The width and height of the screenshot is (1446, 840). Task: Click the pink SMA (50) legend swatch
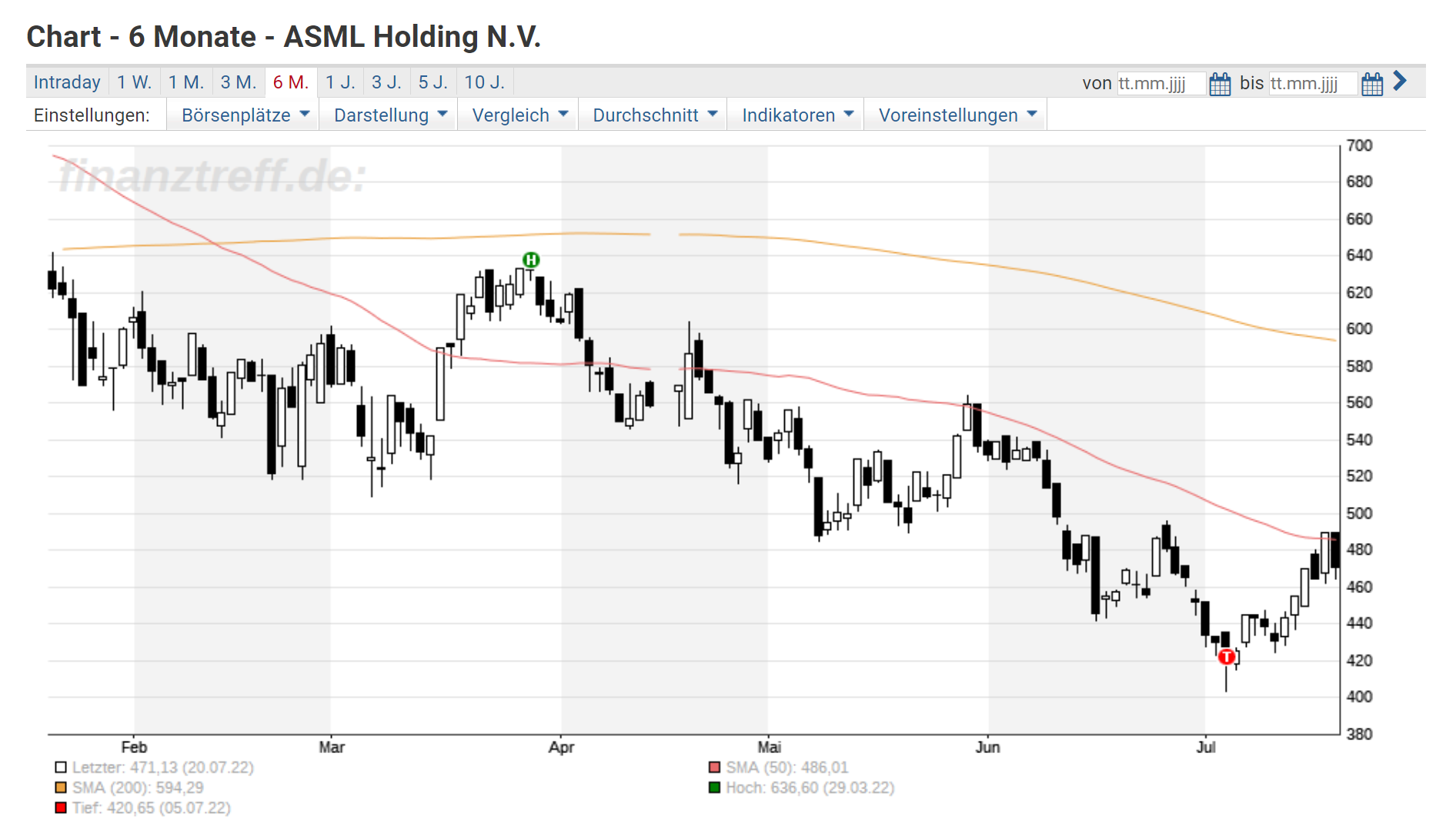click(714, 767)
